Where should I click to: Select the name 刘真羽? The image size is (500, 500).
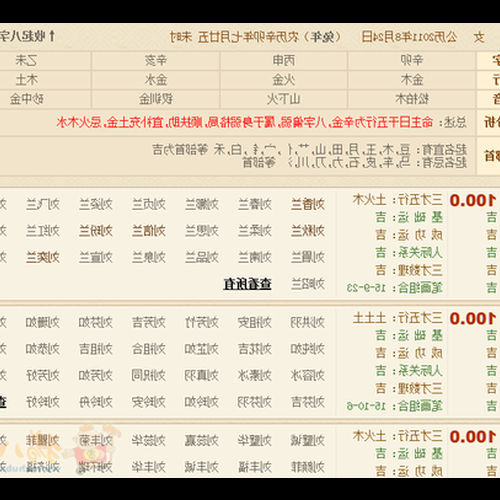(x=202, y=376)
